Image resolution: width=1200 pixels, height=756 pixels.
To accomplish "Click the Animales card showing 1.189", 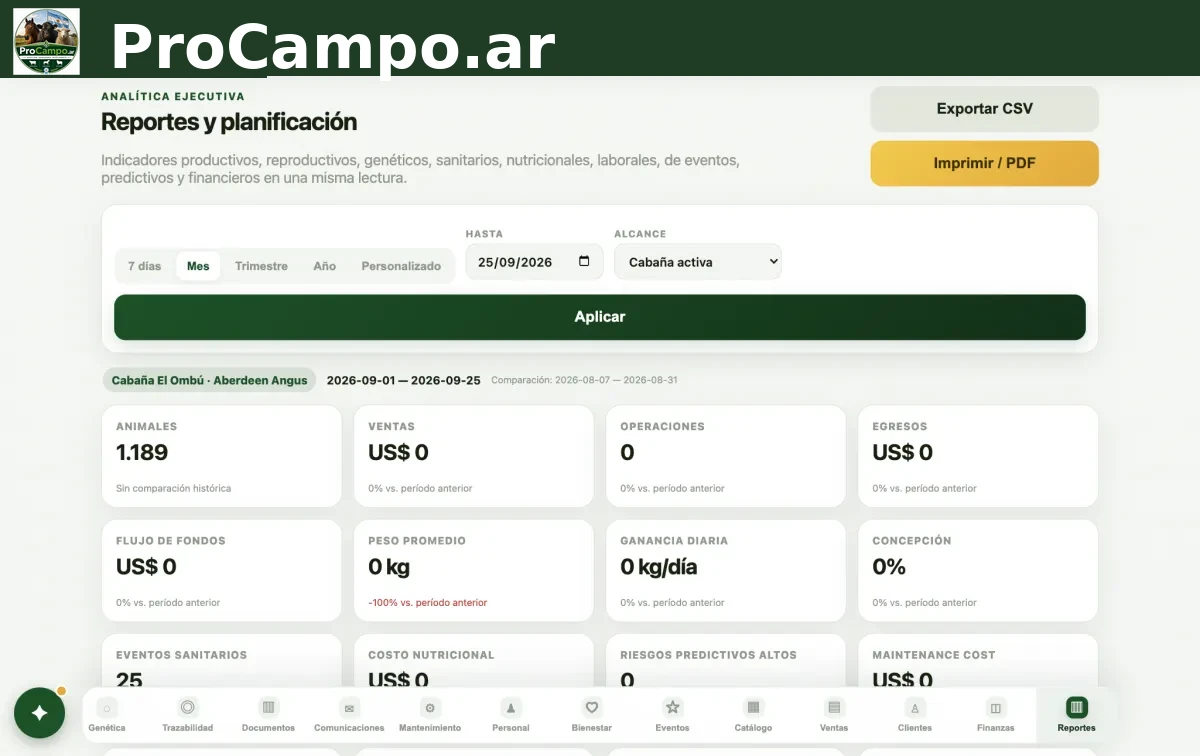I will (222, 456).
